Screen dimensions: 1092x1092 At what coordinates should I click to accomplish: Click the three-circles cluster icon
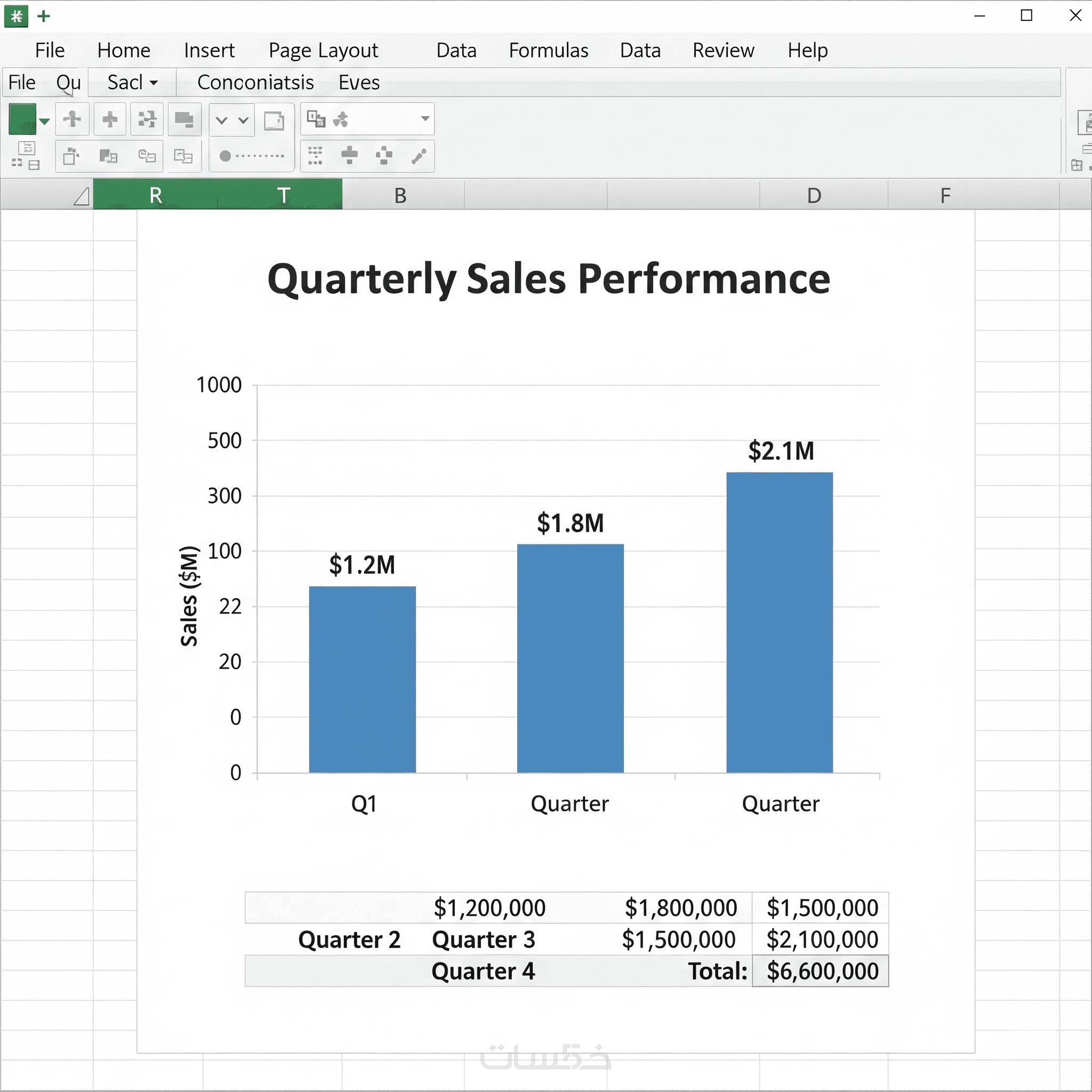pyautogui.click(x=340, y=119)
